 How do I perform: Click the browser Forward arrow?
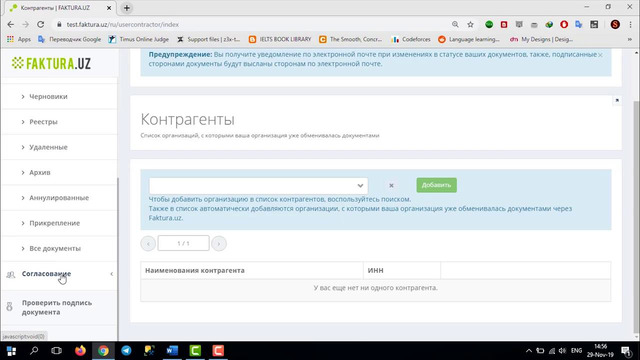point(25,24)
